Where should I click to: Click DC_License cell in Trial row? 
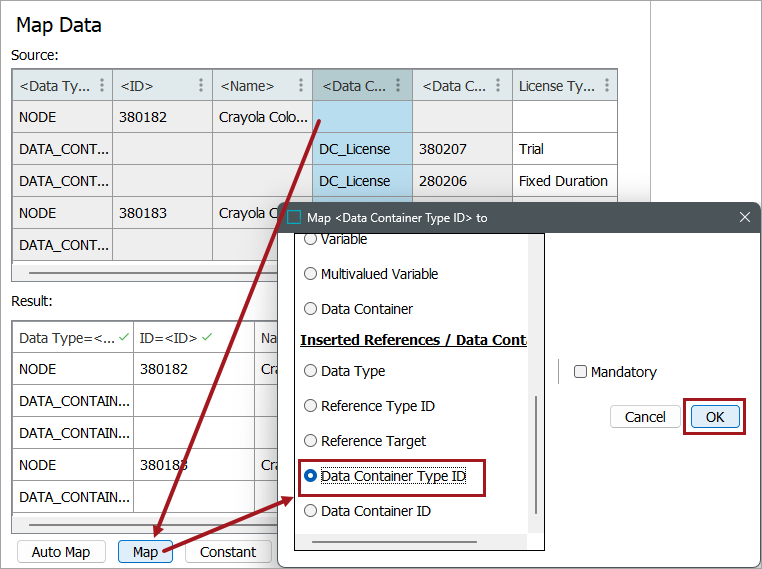[x=363, y=149]
